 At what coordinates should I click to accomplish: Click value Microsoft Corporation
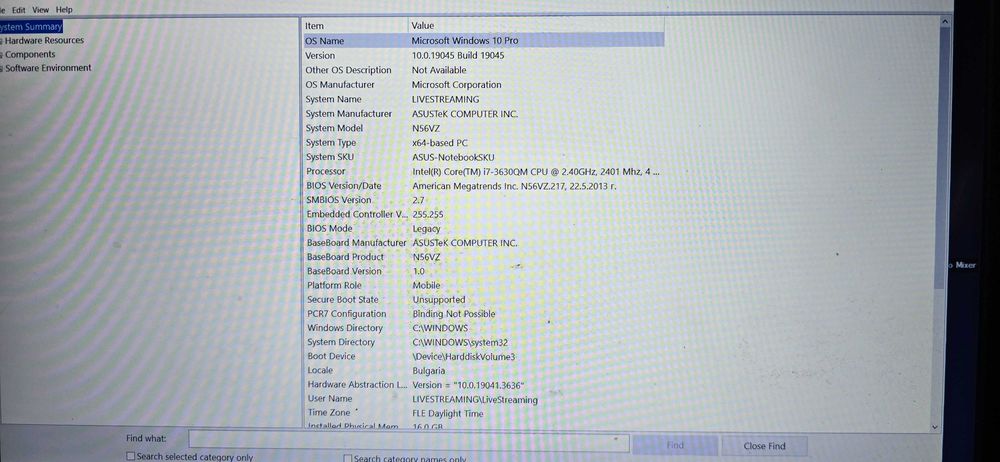pos(457,84)
